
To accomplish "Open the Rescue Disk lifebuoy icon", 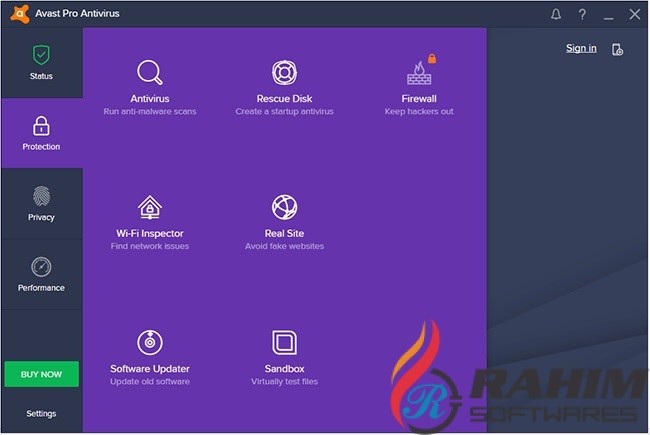I will pyautogui.click(x=284, y=73).
